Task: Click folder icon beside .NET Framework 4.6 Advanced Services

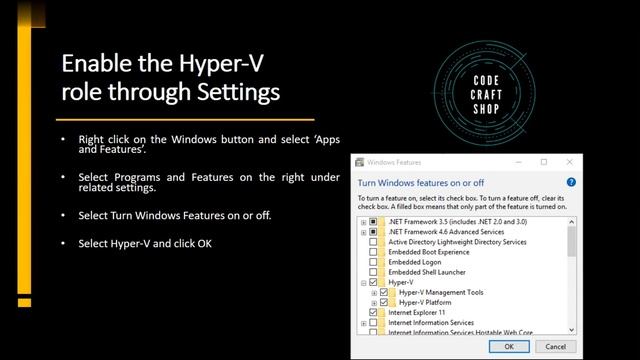Action: tap(382, 232)
